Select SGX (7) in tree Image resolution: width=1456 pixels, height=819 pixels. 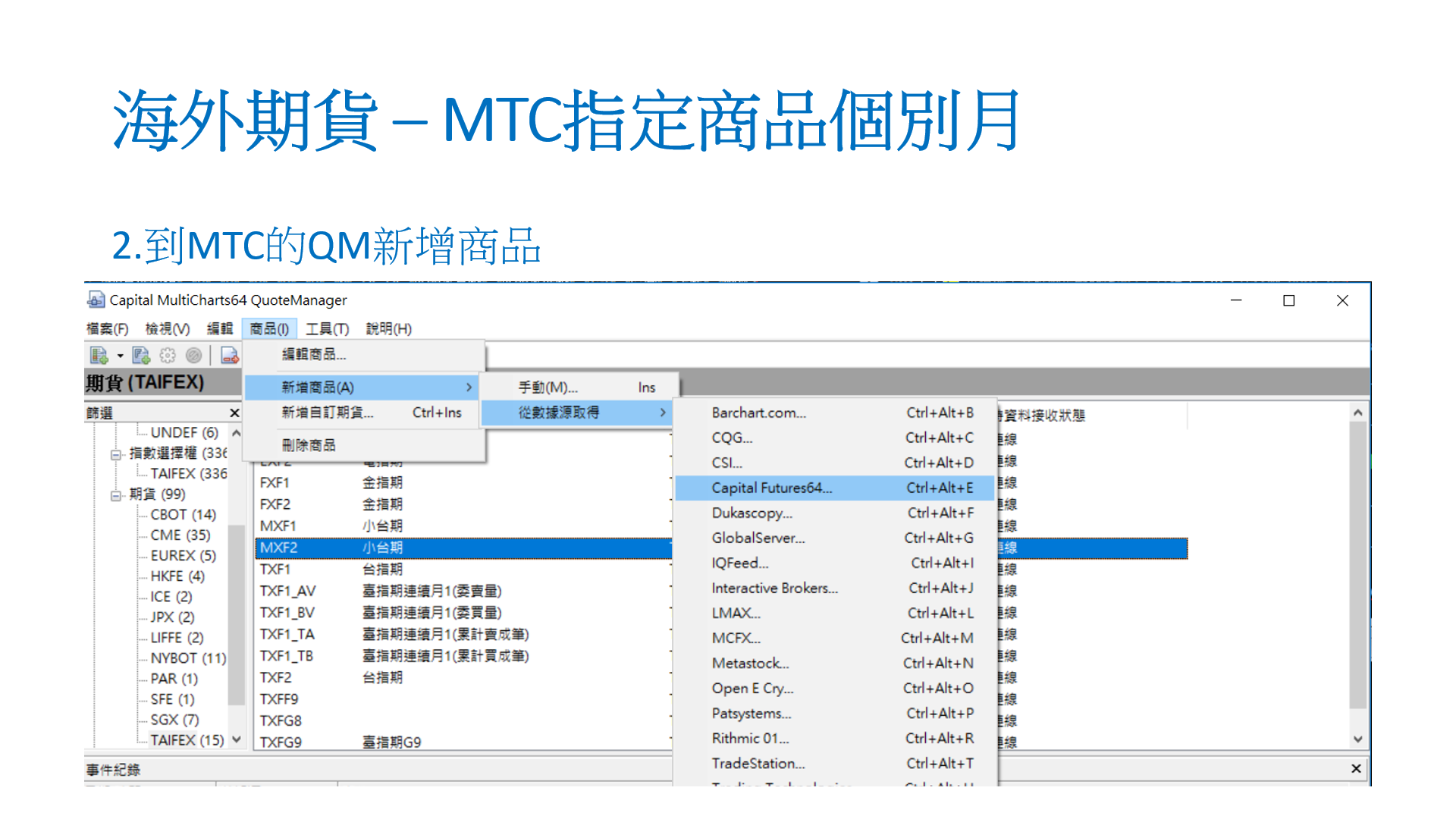coord(174,719)
